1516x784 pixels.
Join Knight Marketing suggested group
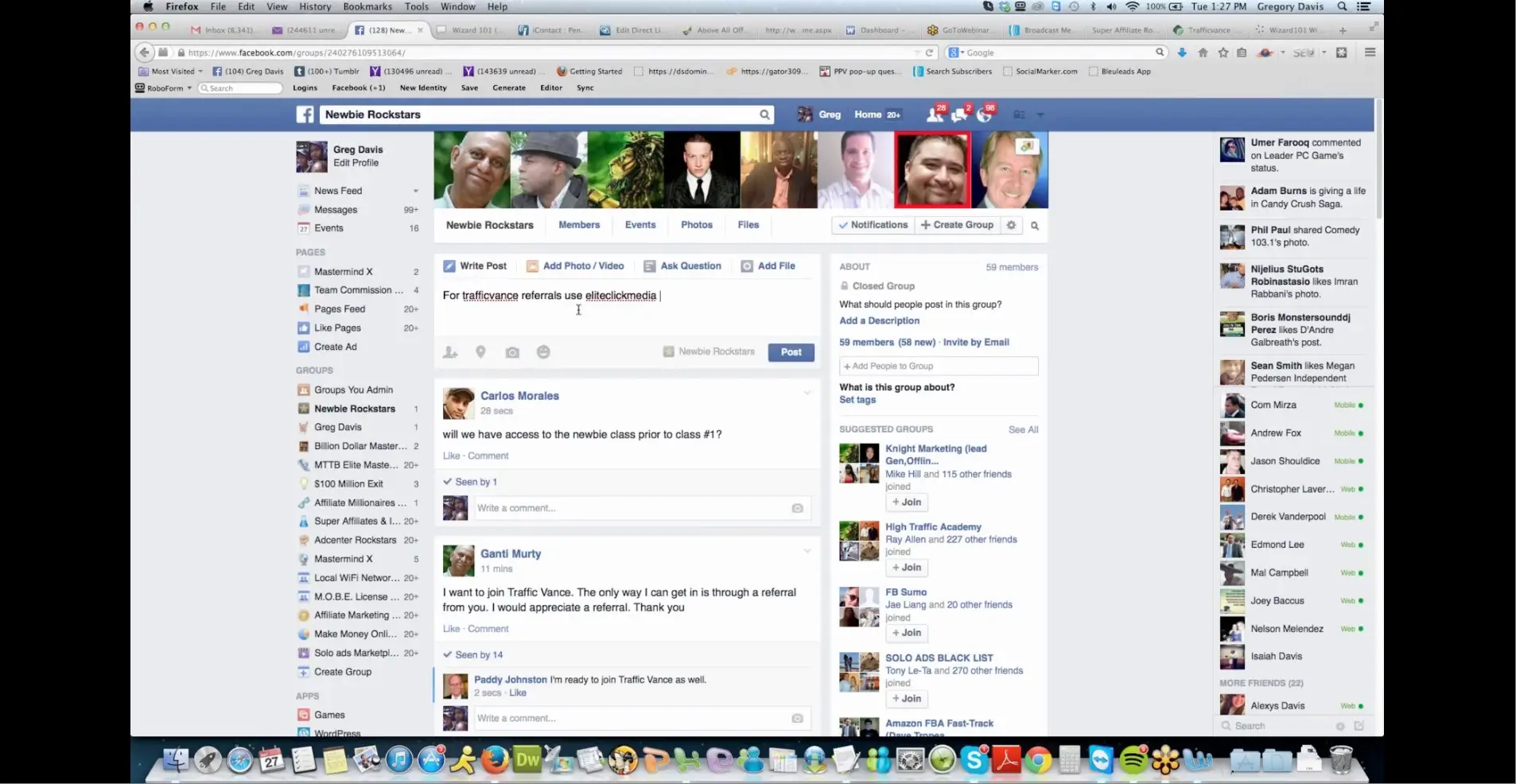click(x=907, y=503)
